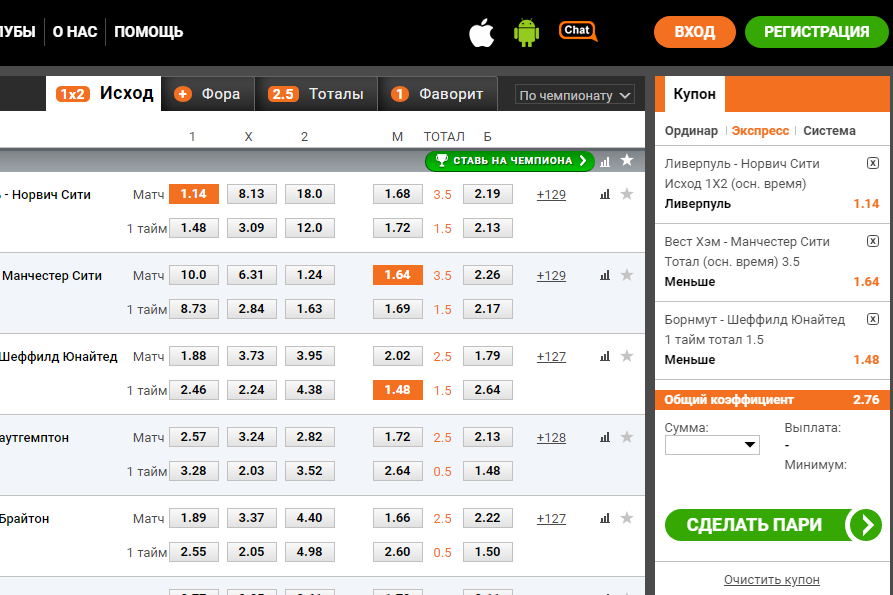This screenshot has width=893, height=595.
Task: Switch to the Исход 1x2 tab
Action: (104, 93)
